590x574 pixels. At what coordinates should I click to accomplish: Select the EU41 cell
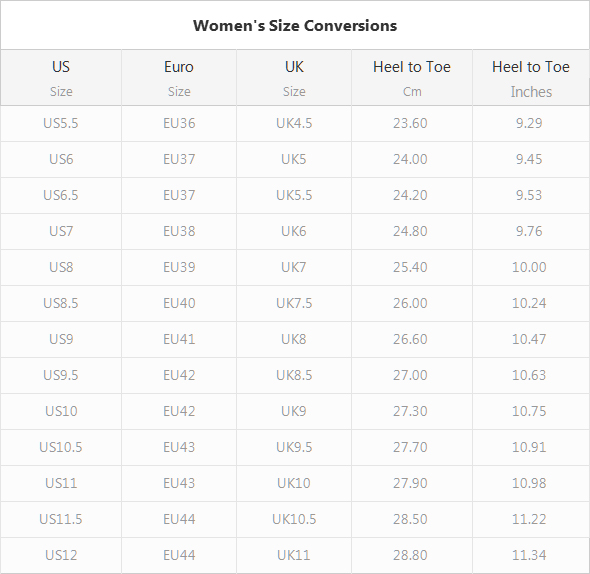pyautogui.click(x=179, y=339)
